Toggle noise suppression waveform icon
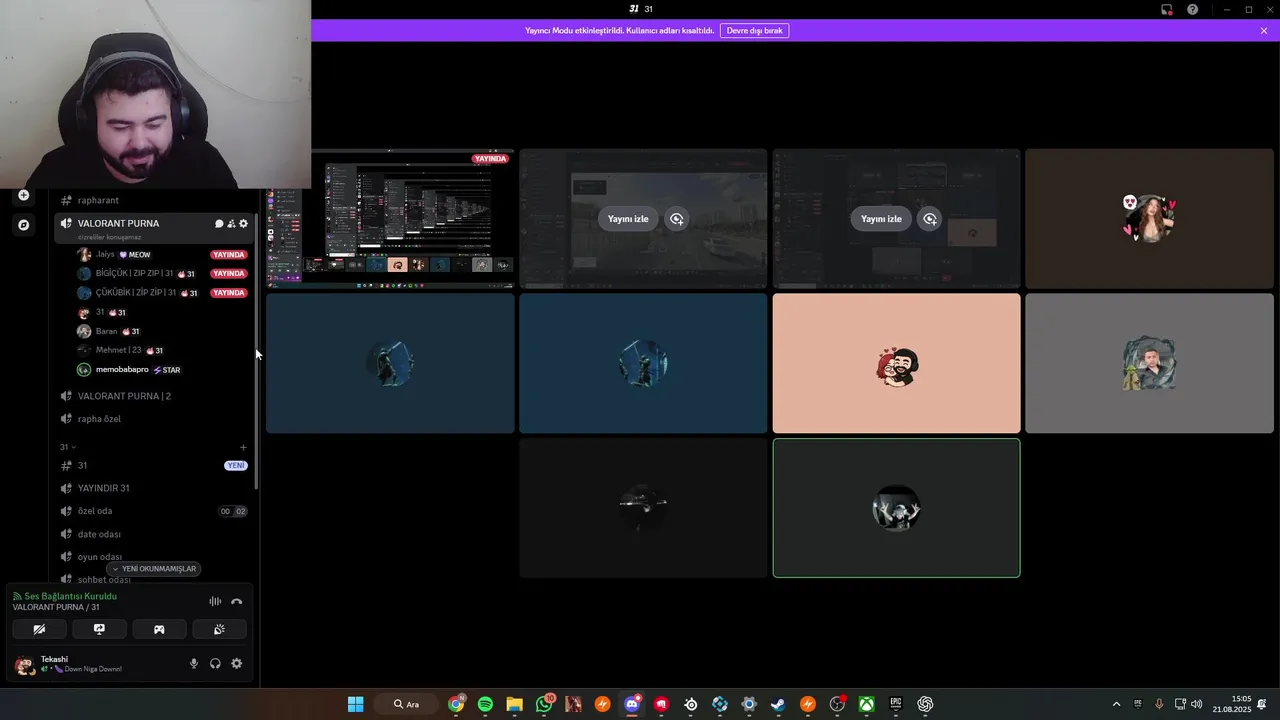This screenshot has height=720, width=1280. coord(215,601)
